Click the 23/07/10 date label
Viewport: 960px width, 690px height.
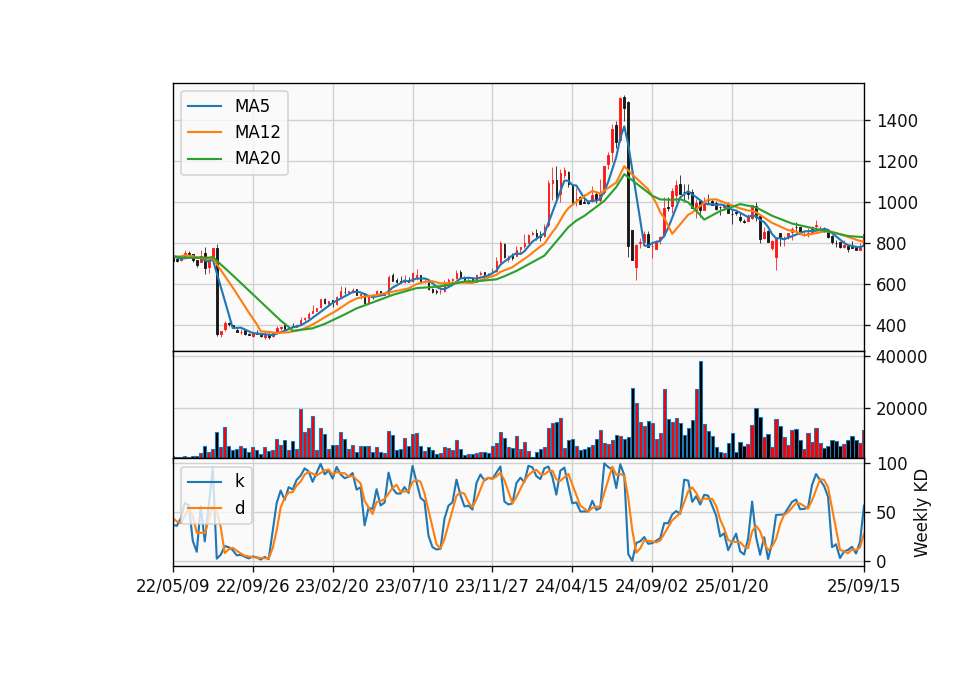click(x=412, y=586)
